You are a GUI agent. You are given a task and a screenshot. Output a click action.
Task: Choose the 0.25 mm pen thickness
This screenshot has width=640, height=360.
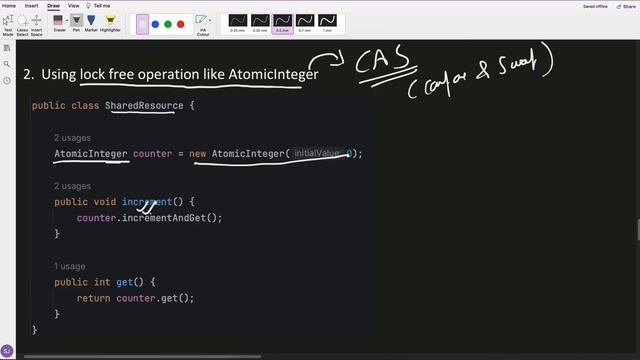[238, 24]
